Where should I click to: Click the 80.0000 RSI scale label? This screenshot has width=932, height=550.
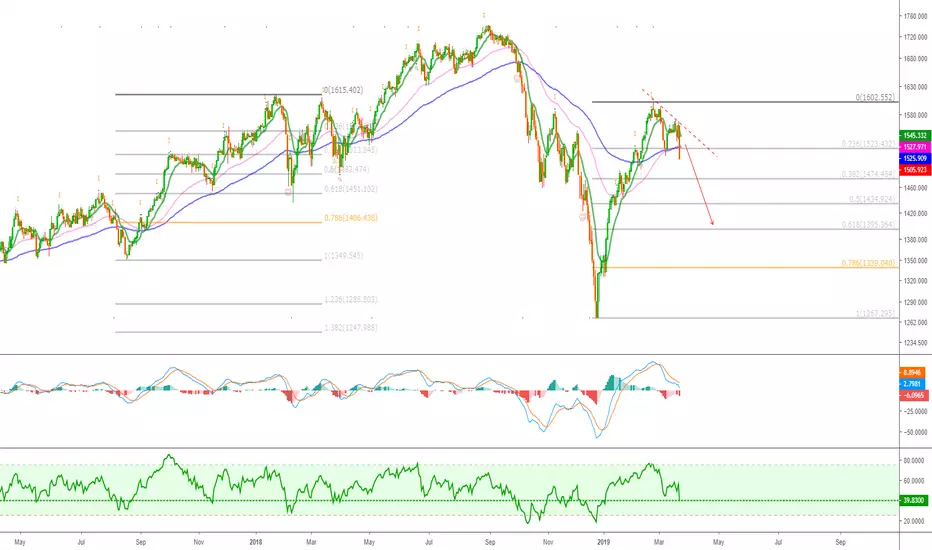pos(914,460)
